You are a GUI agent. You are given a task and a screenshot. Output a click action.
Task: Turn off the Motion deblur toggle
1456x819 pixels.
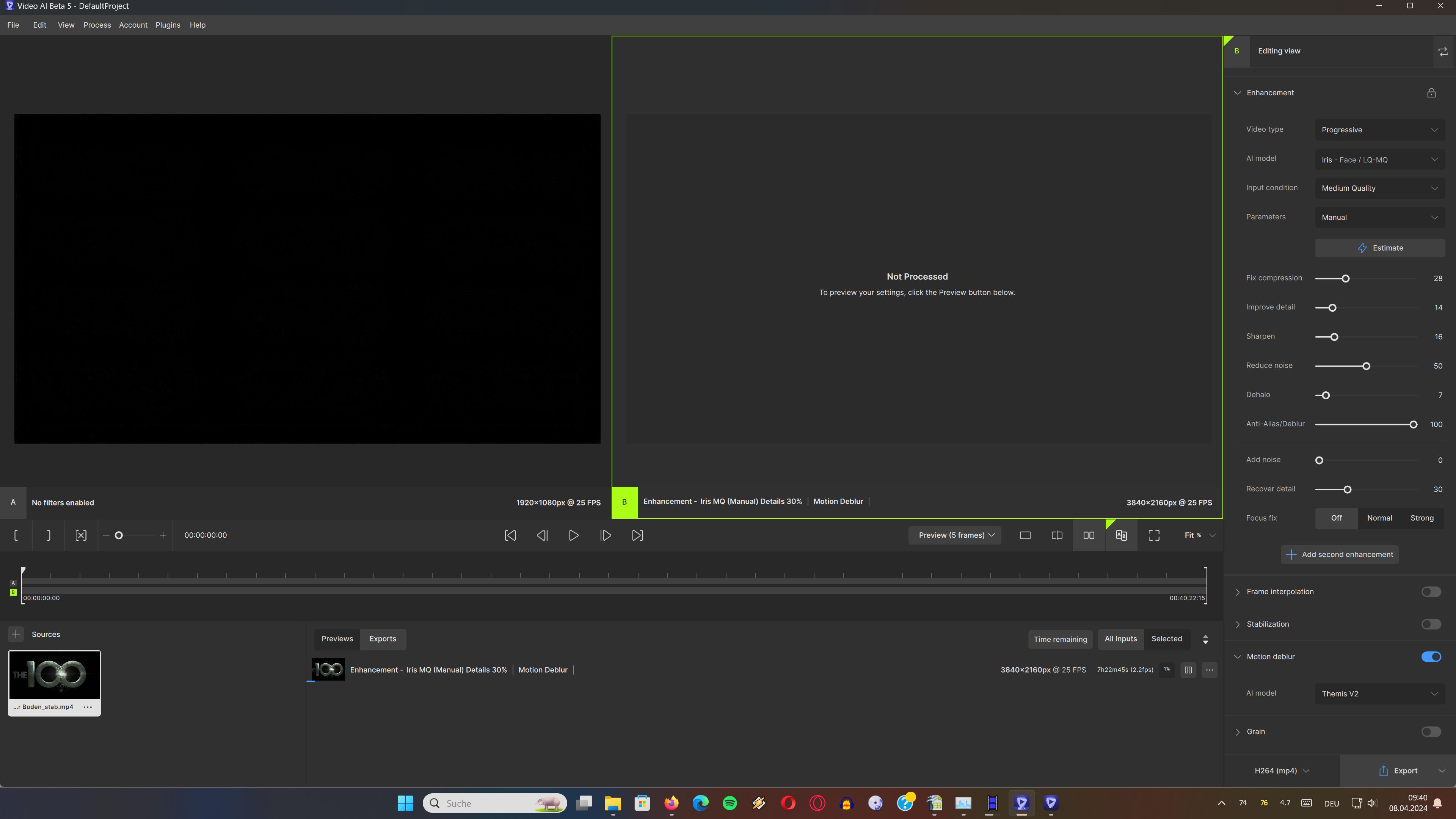point(1431,657)
